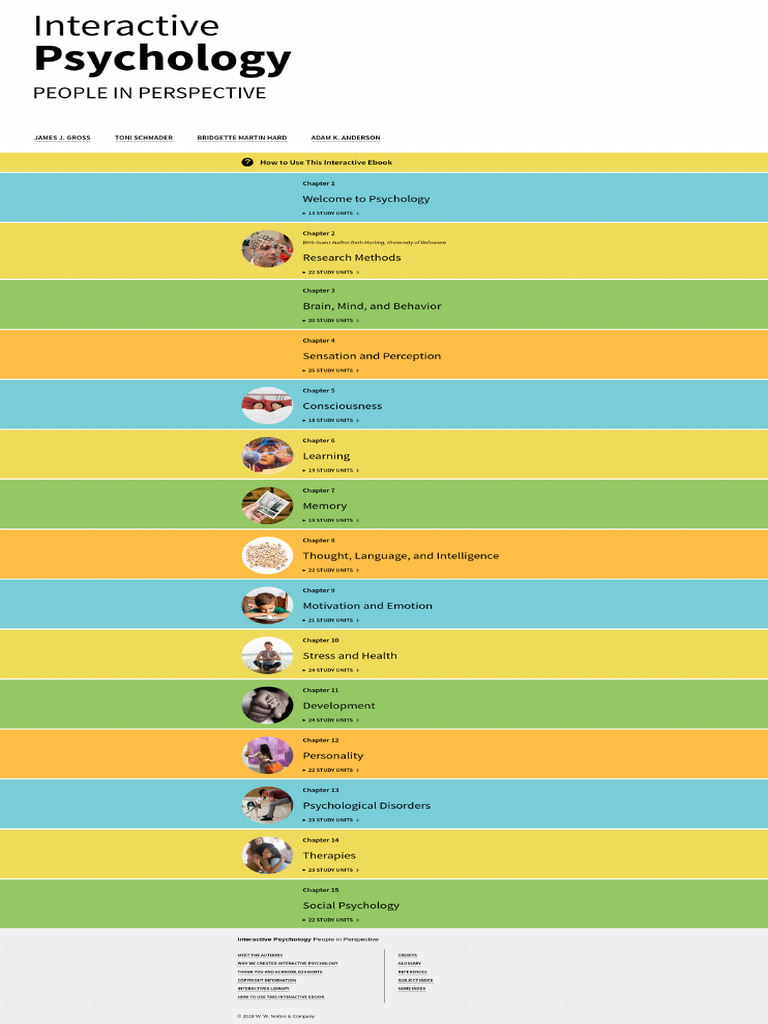Screen dimensions: 768x1024
Task: Open Brain, Mind, and Behavior chapter title
Action: click(x=372, y=306)
